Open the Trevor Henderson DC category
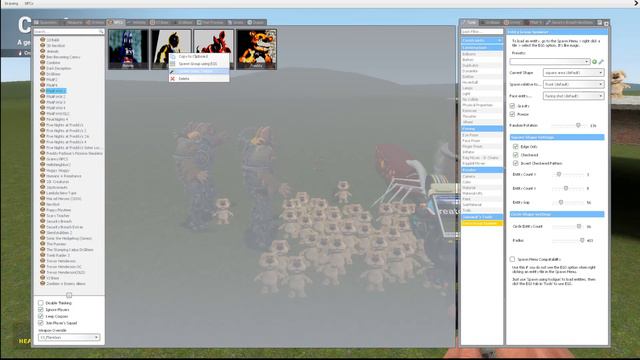Image resolution: width=640 pixels, height=360 pixels. 64,266
